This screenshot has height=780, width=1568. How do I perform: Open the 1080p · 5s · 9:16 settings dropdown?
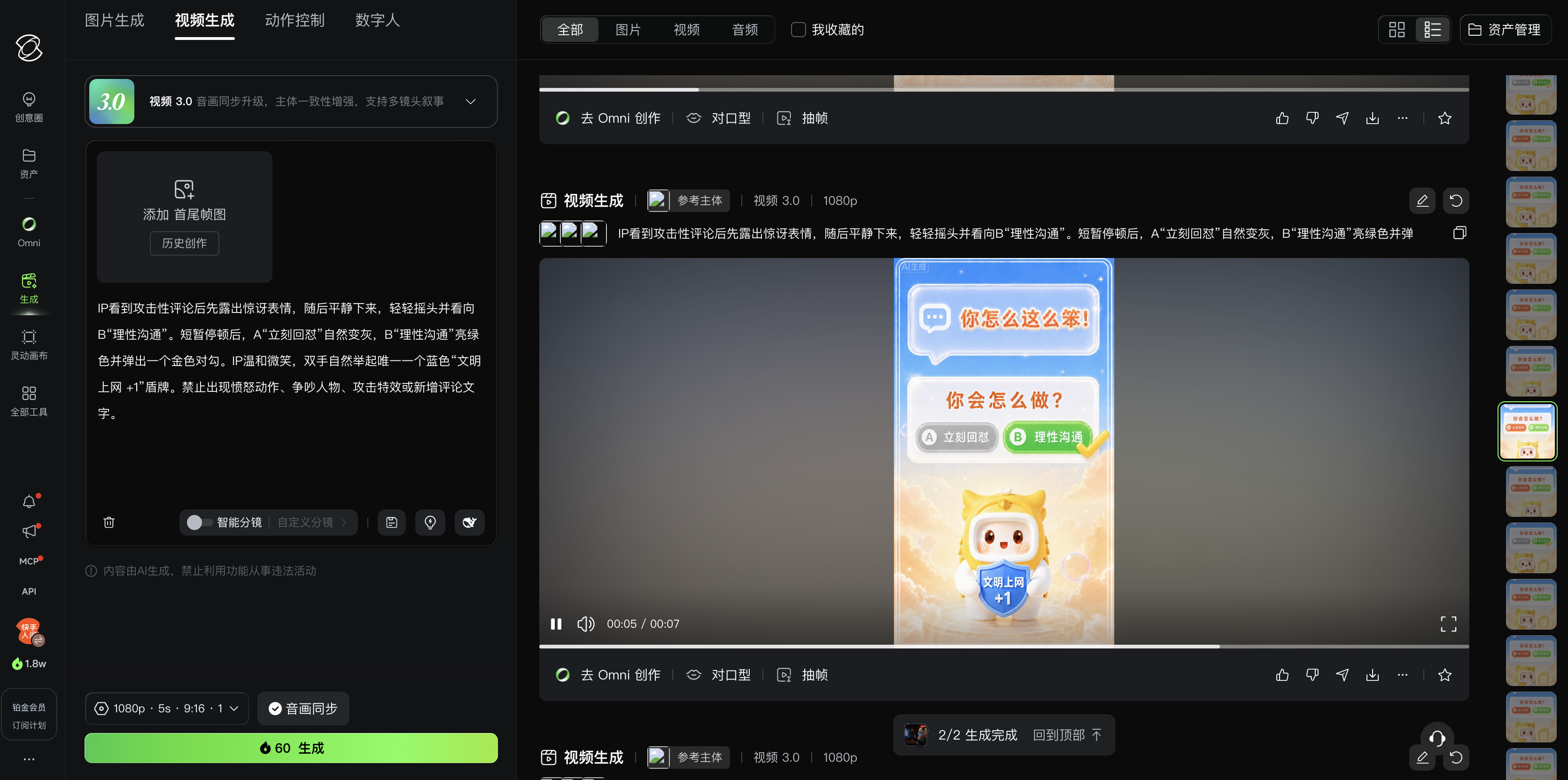167,709
